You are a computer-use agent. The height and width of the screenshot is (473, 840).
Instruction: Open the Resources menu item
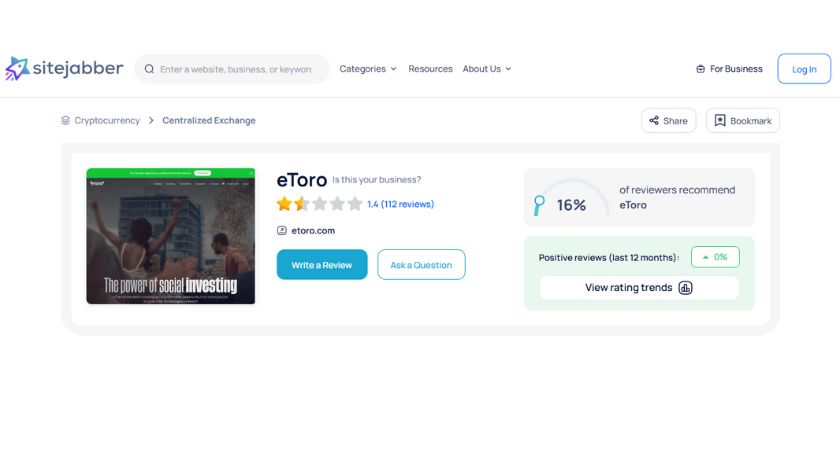(x=430, y=69)
